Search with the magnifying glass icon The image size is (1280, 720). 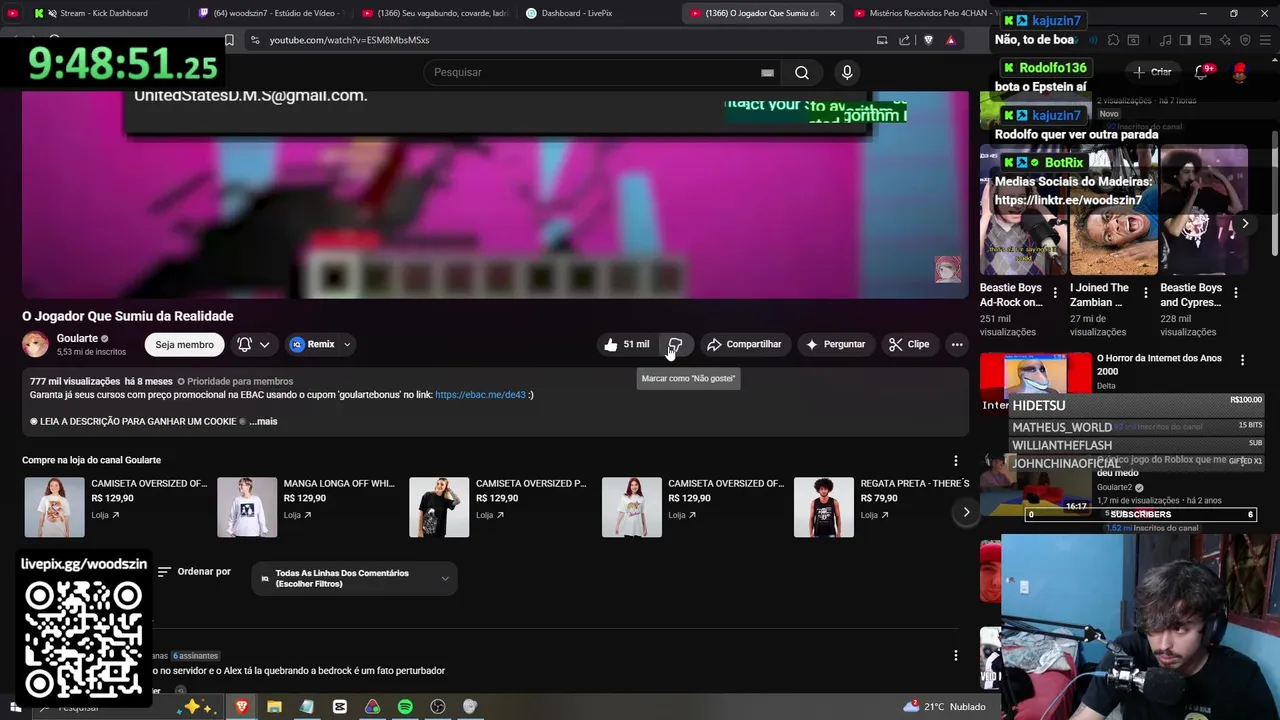pos(801,72)
